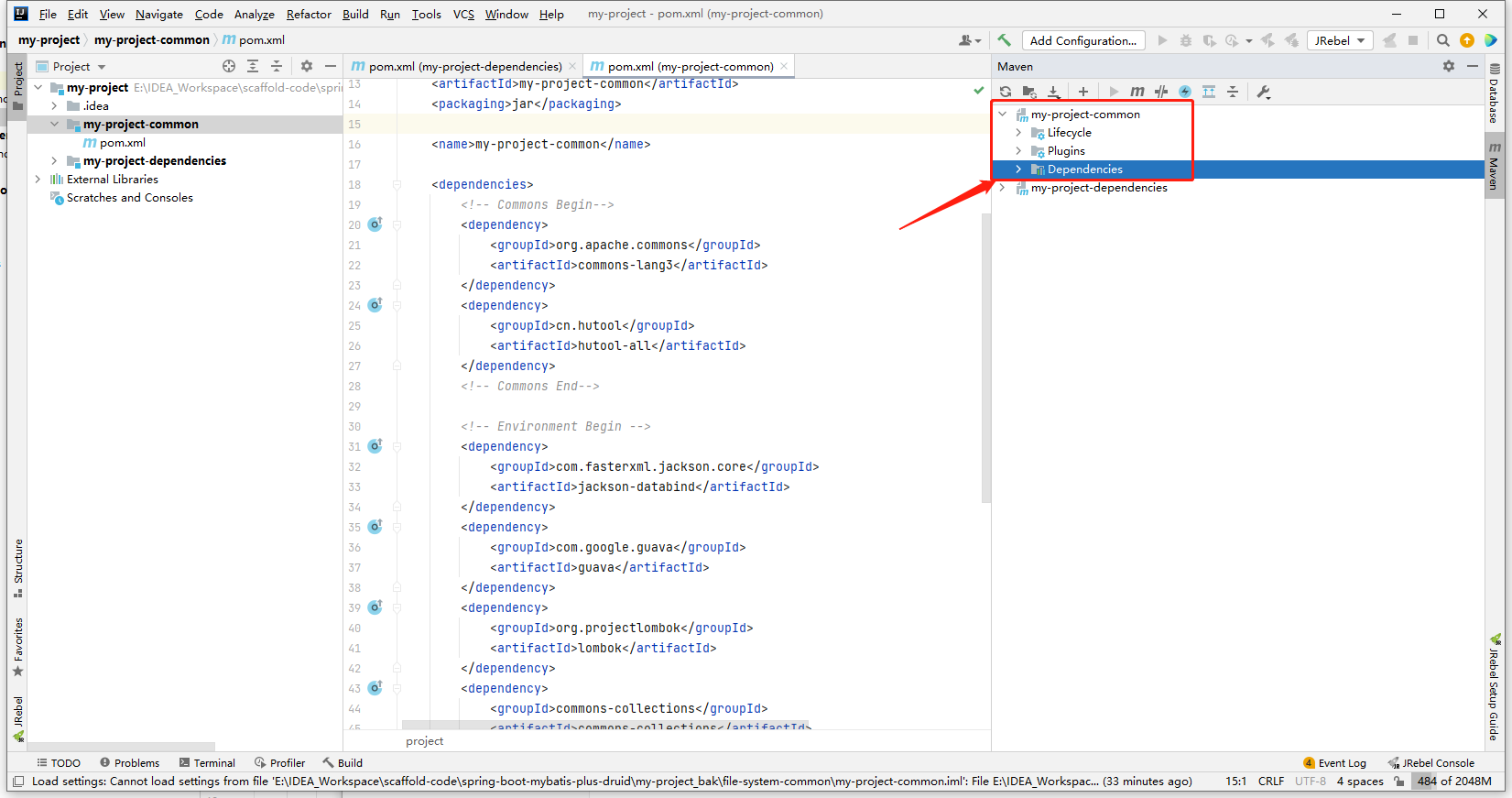Open Maven panel gear options
This screenshot has height=798, width=1512.
(x=1449, y=66)
